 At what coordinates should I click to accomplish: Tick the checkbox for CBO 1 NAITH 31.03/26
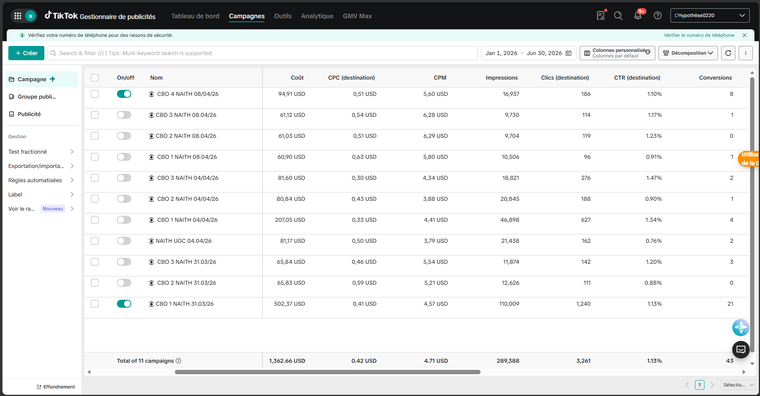coord(95,304)
